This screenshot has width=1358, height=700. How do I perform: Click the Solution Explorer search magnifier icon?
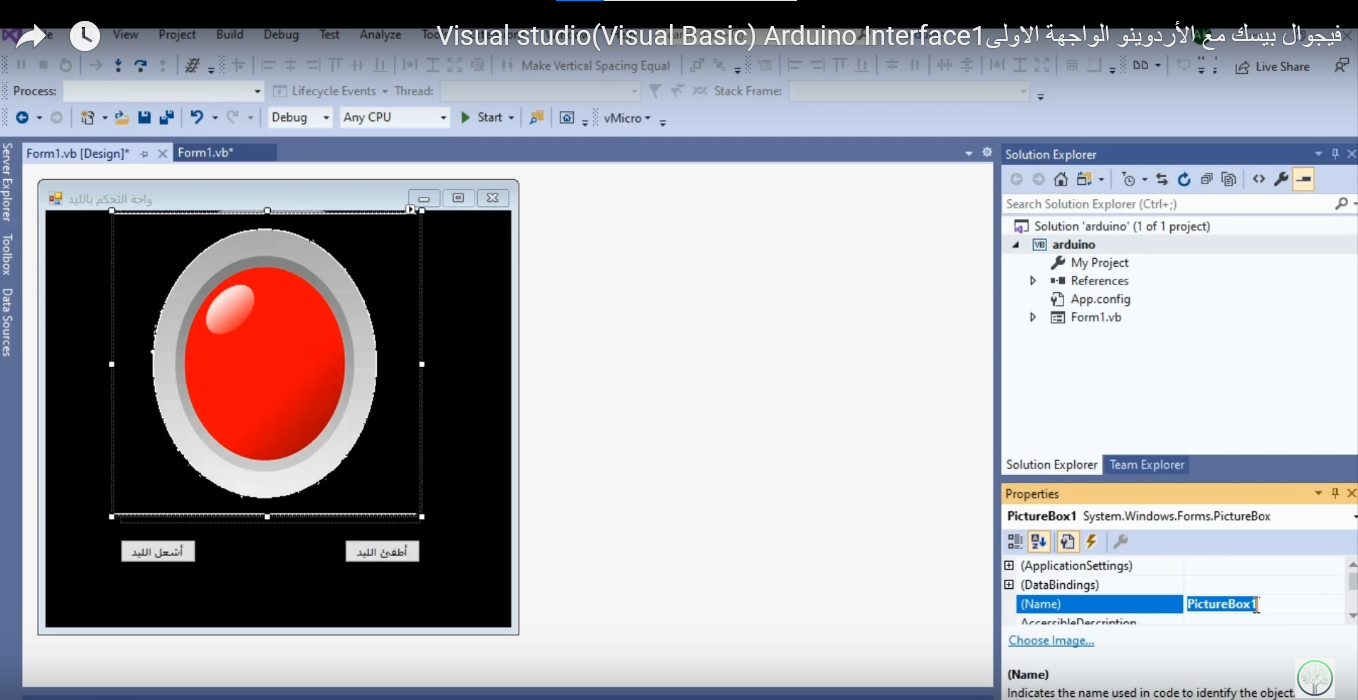(1341, 203)
